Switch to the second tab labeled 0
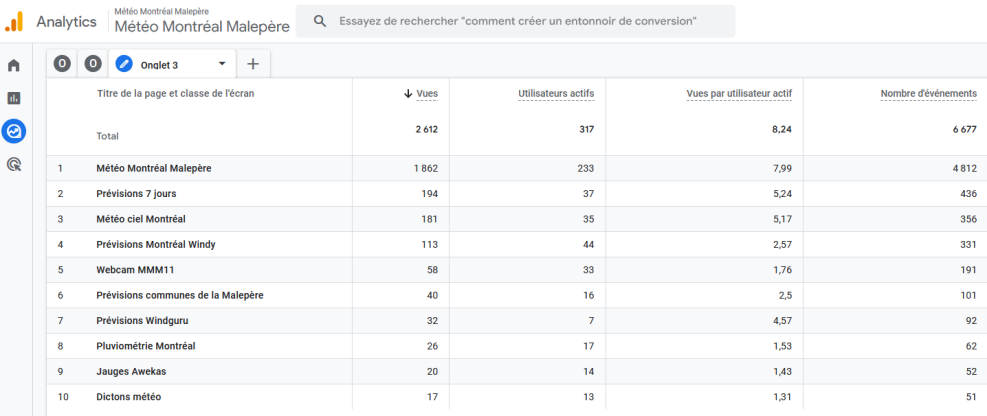The width and height of the screenshot is (987, 416). click(93, 64)
